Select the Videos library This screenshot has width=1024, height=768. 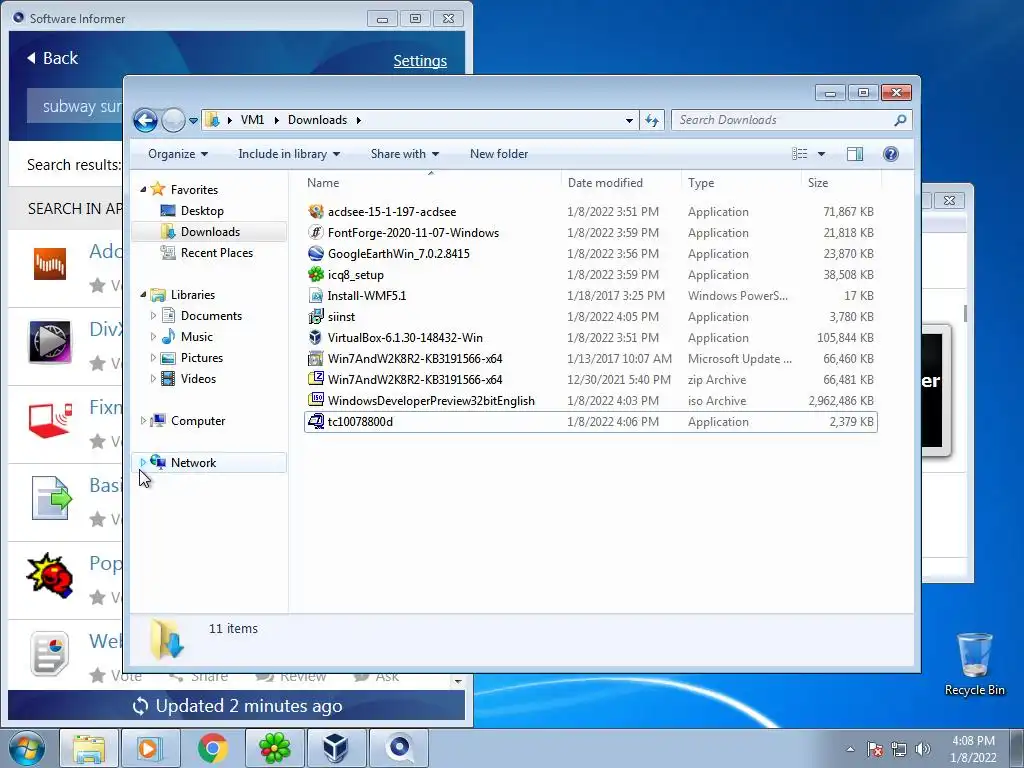coord(198,379)
